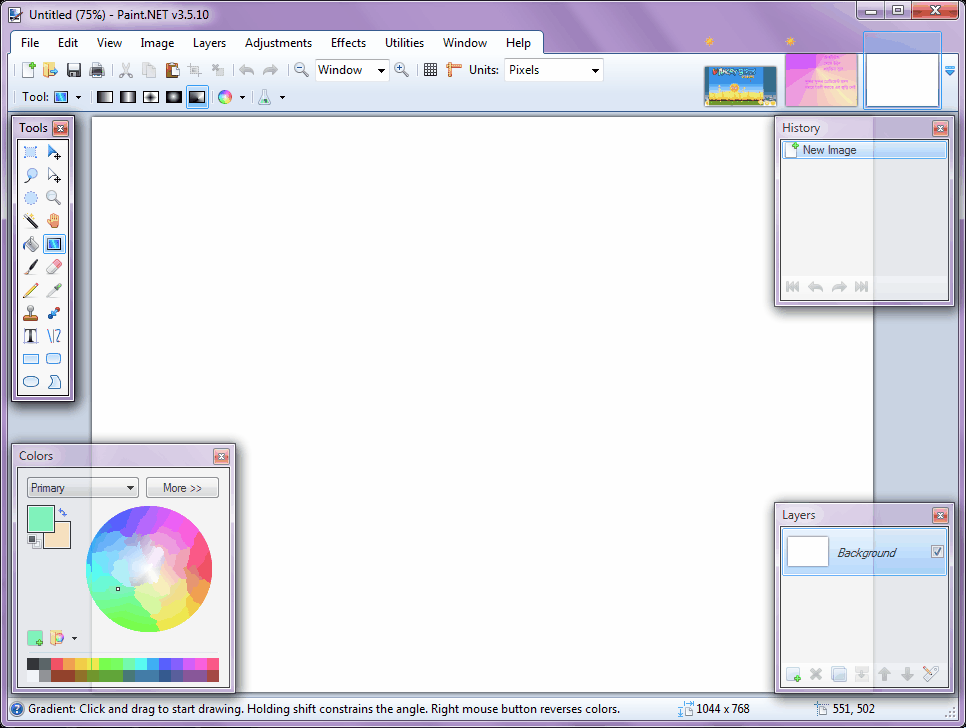
Task: Select the Rounded Rectangle tool
Action: click(54, 358)
